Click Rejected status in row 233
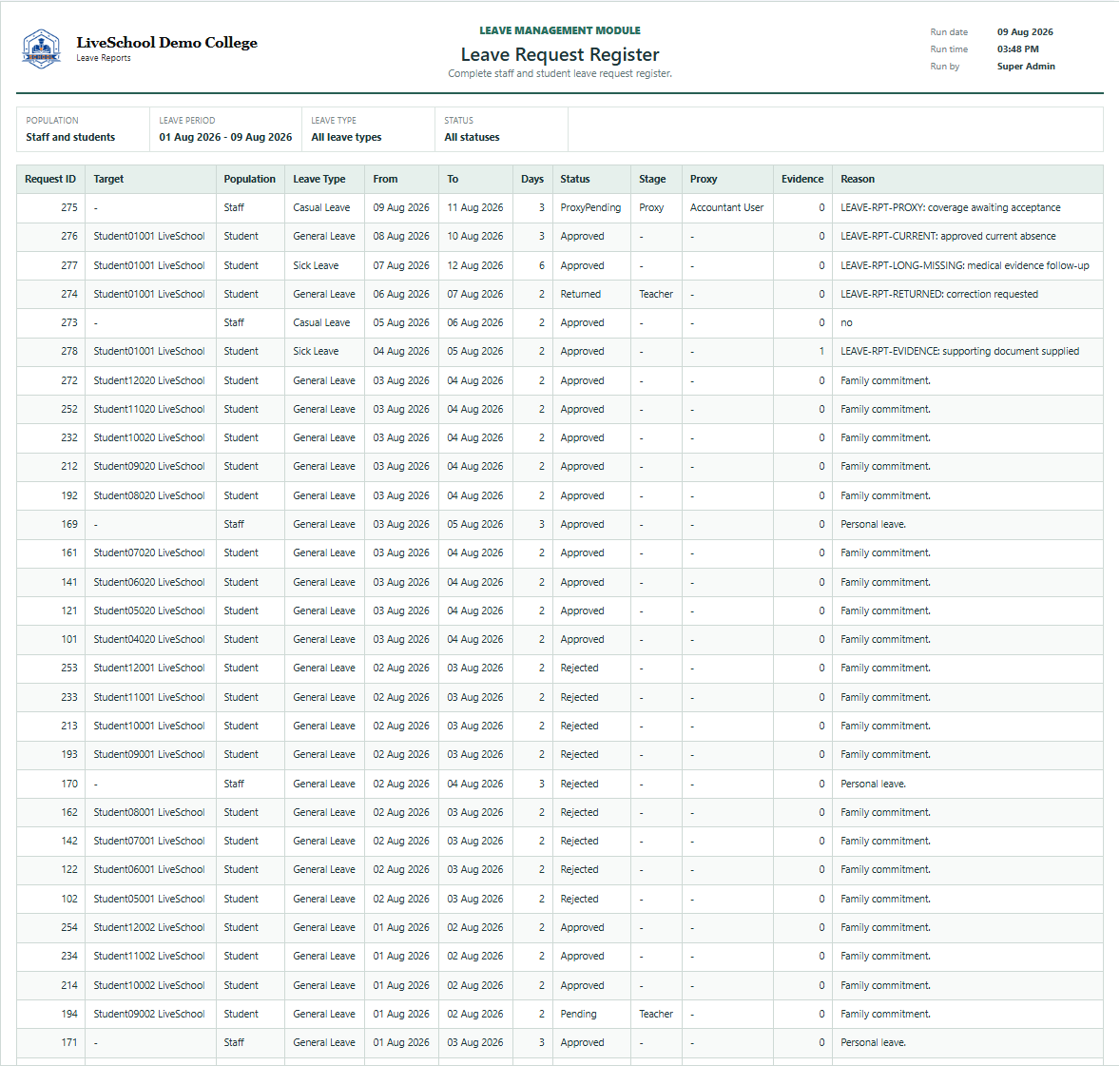The height and width of the screenshot is (1066, 1120). pyautogui.click(x=579, y=697)
